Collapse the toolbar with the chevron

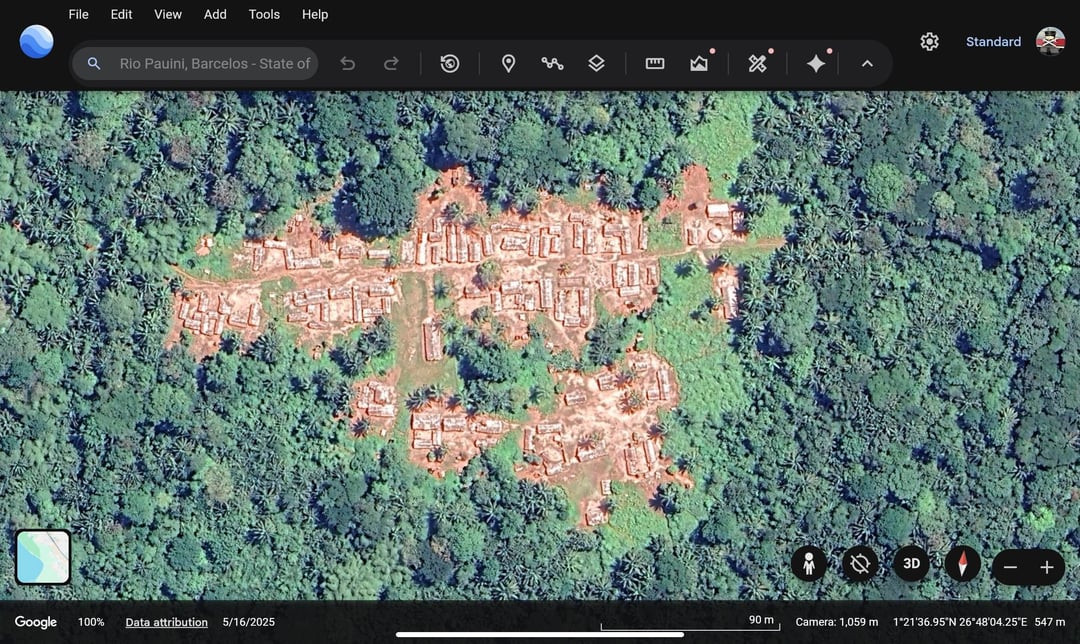tap(867, 64)
